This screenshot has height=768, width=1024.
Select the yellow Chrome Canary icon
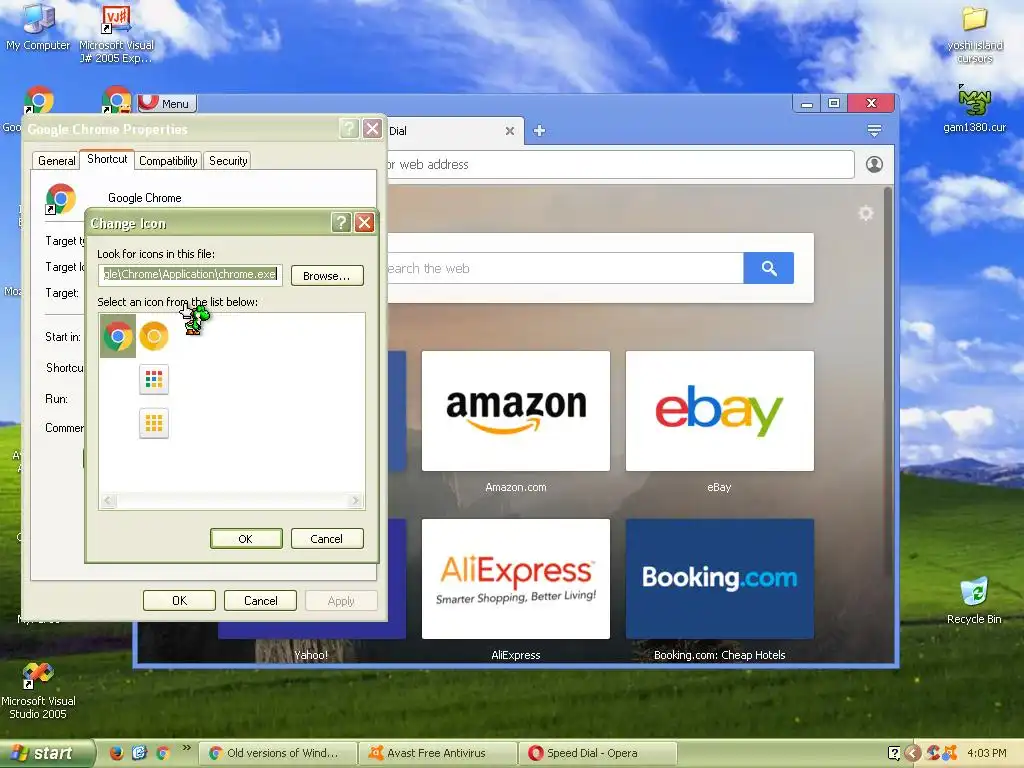[154, 336]
